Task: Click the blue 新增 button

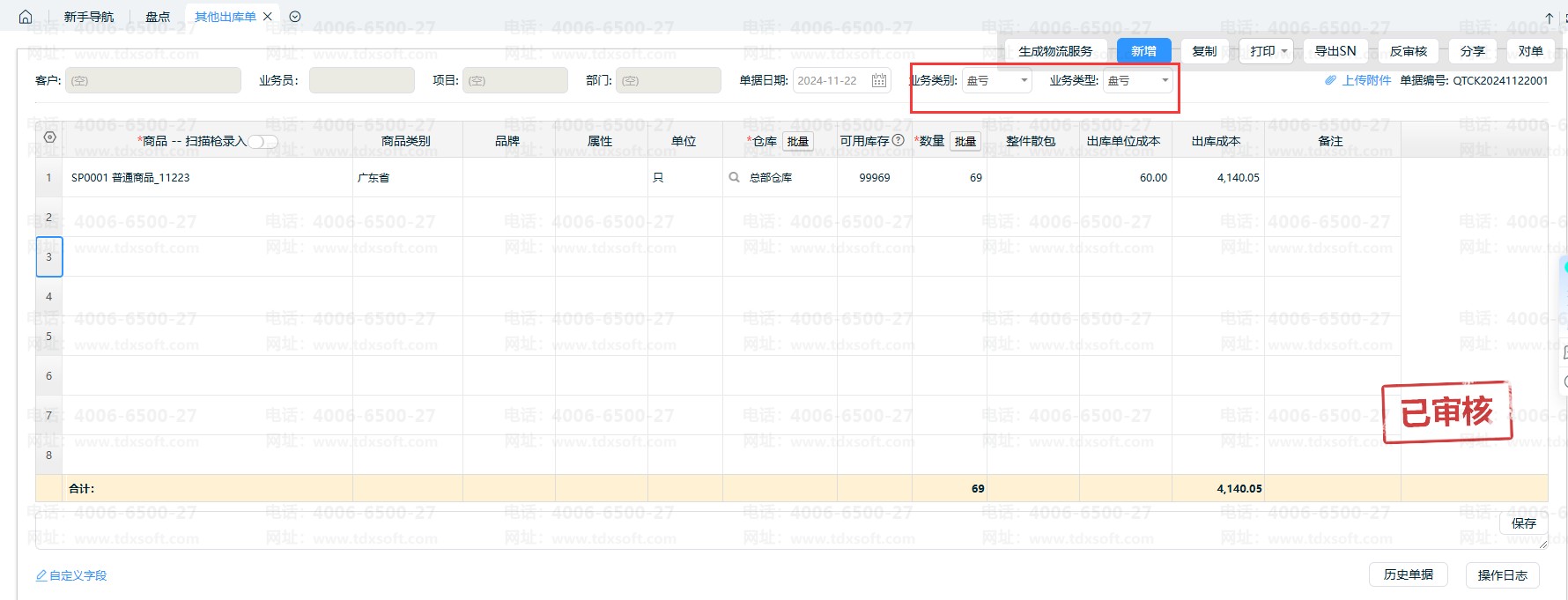Action: coord(1143,51)
